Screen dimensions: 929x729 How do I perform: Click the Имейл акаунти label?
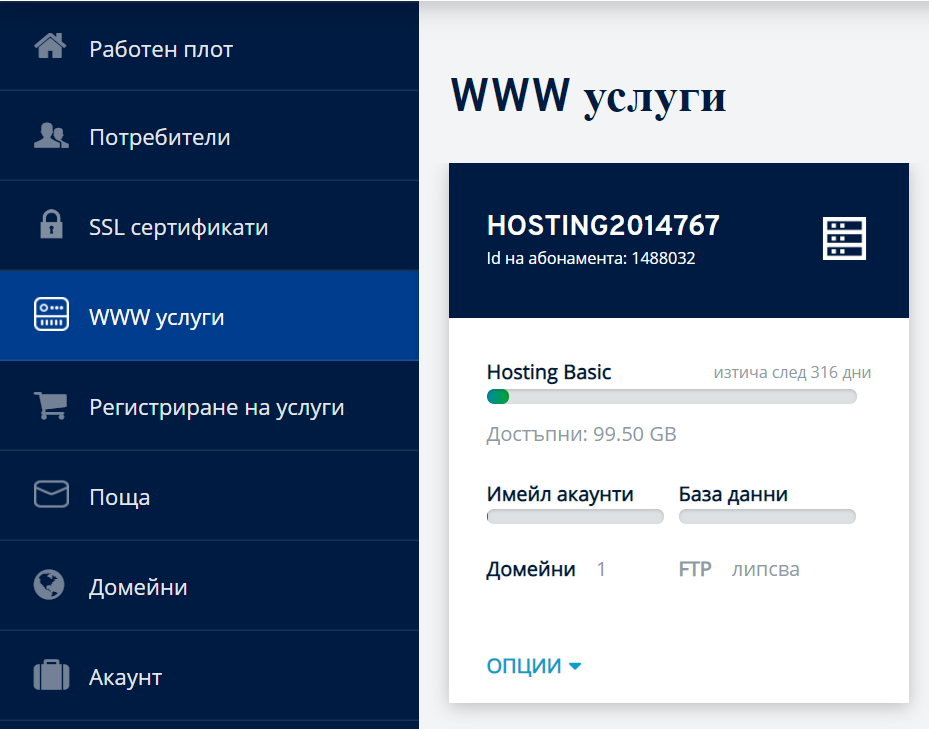tap(560, 494)
